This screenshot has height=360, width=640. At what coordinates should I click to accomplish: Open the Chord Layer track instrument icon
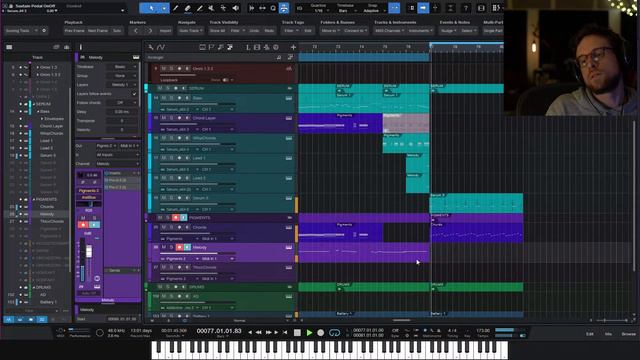tap(289, 118)
